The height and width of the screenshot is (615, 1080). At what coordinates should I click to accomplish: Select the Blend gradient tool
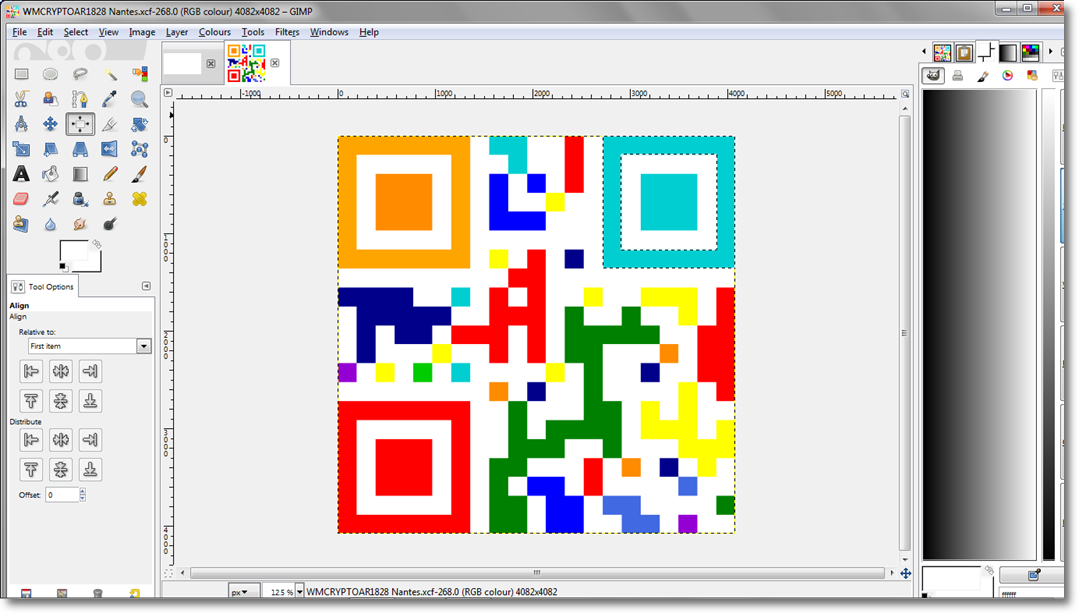80,174
